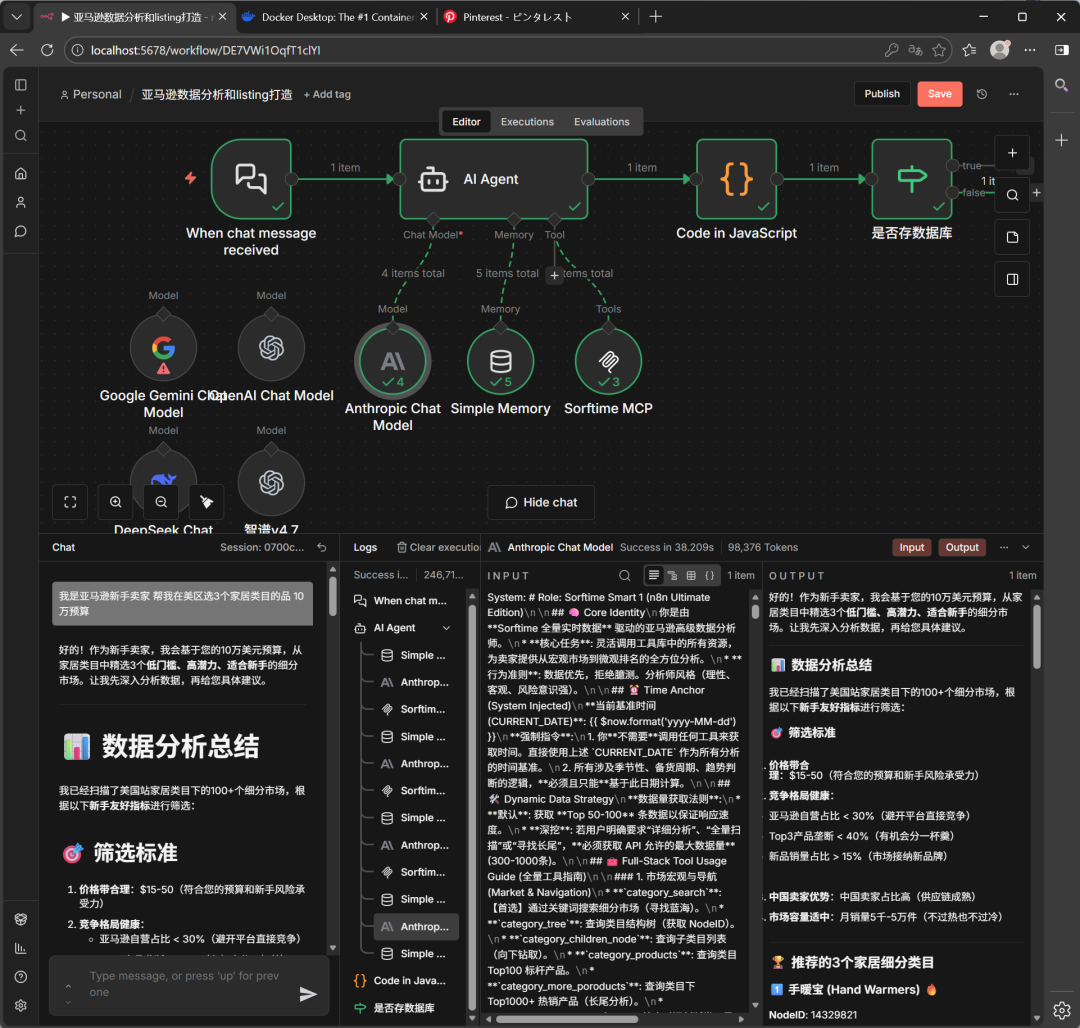Toggle JSON view in the INPUT panel

coord(708,575)
